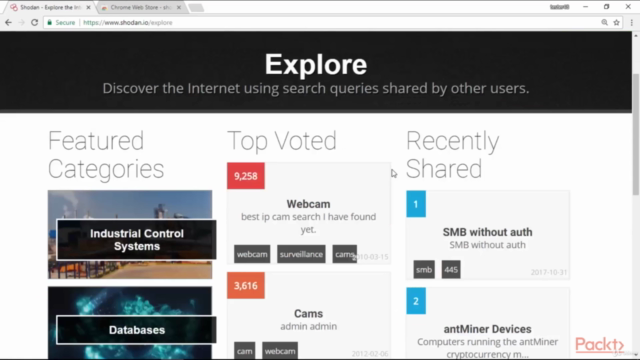Open a new tab with the new-tab button
This screenshot has width=640, height=360.
point(196,7)
